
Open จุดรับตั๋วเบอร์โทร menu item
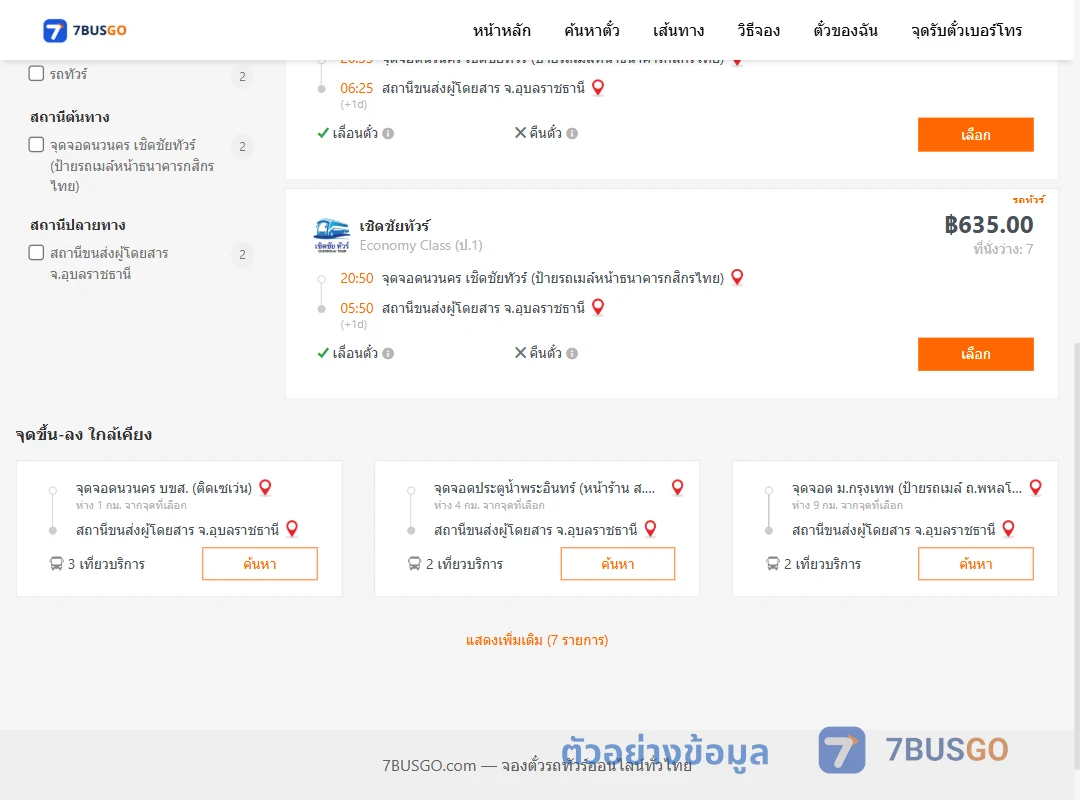[x=966, y=30]
